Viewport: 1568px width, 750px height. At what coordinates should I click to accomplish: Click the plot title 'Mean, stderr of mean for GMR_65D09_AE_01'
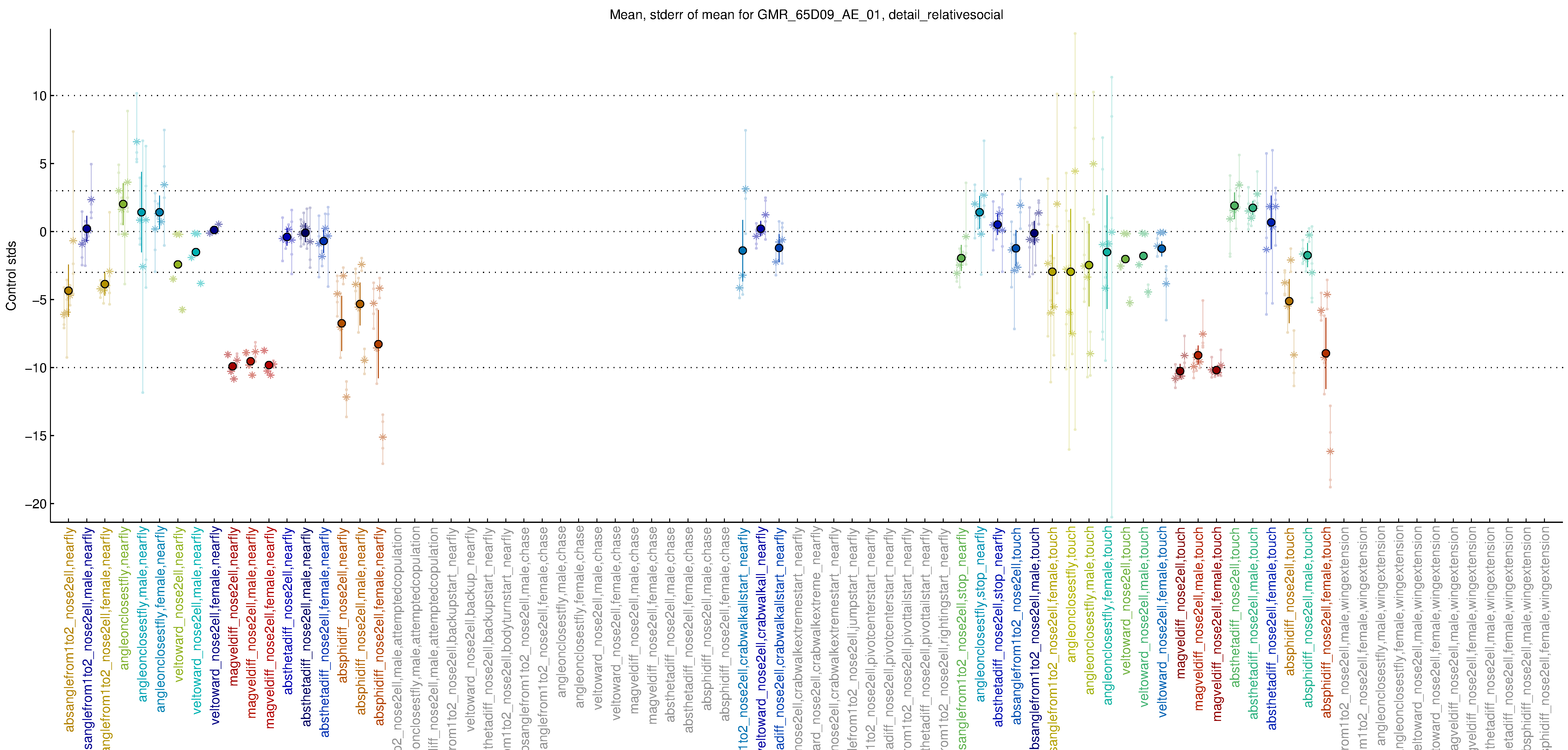(x=745, y=15)
